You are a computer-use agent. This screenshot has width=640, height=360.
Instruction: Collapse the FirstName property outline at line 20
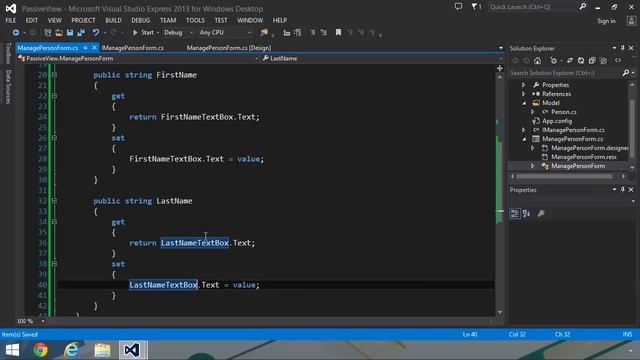[x=54, y=75]
